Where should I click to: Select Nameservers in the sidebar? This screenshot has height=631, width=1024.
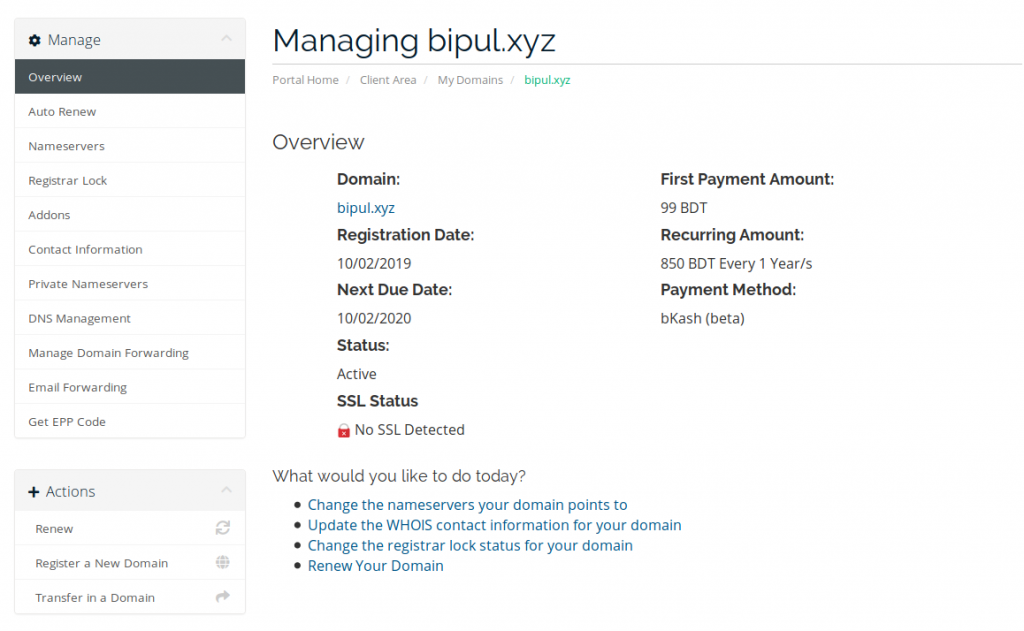point(130,146)
